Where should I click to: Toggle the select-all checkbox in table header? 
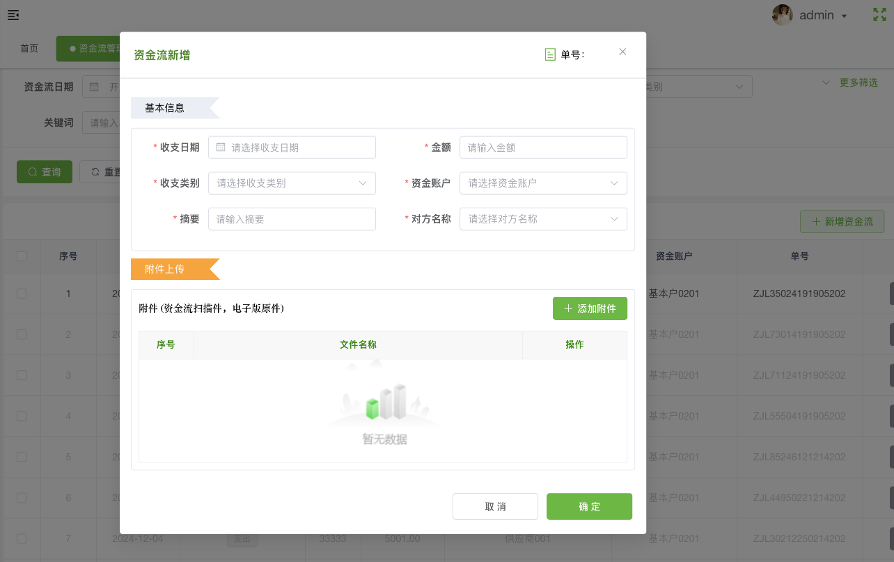click(x=22, y=256)
